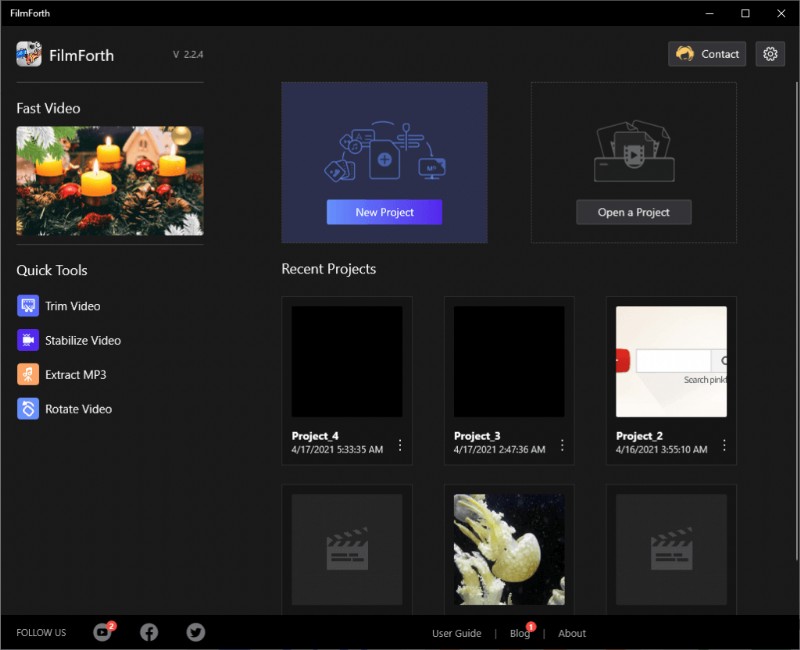Open the options menu for Project_4
The width and height of the screenshot is (800, 650).
[x=400, y=444]
